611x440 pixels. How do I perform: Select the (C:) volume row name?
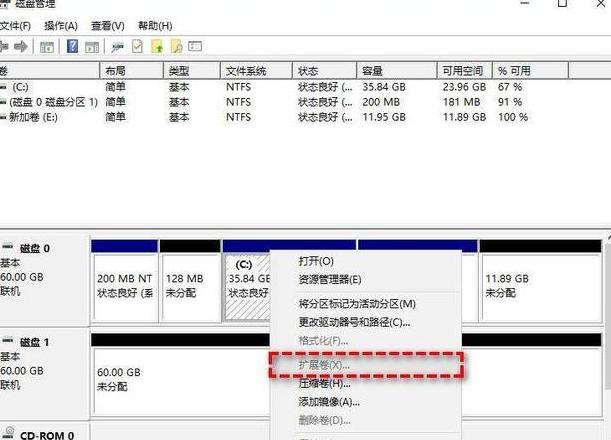(x=20, y=87)
